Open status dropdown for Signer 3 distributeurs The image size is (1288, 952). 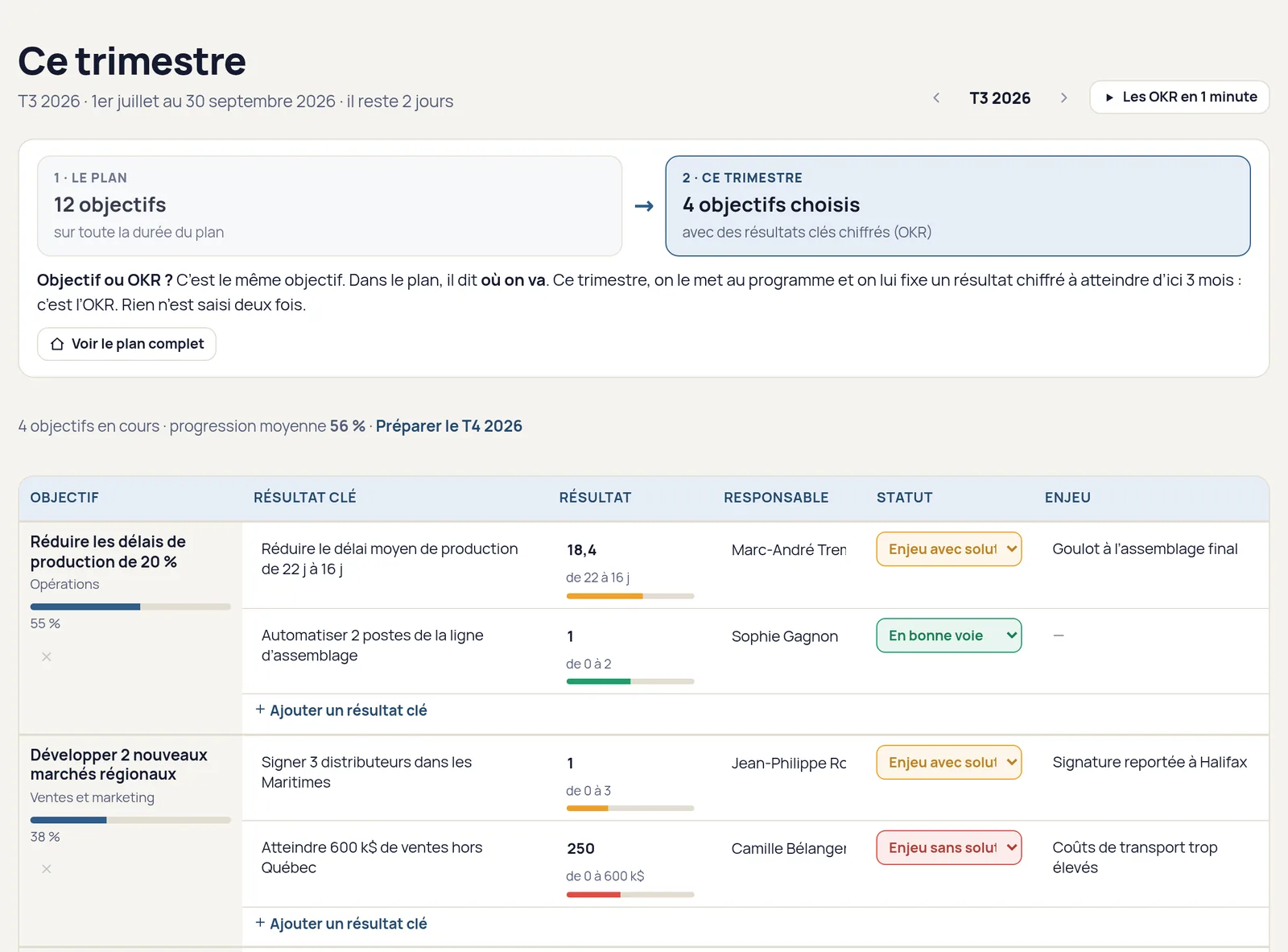(949, 762)
